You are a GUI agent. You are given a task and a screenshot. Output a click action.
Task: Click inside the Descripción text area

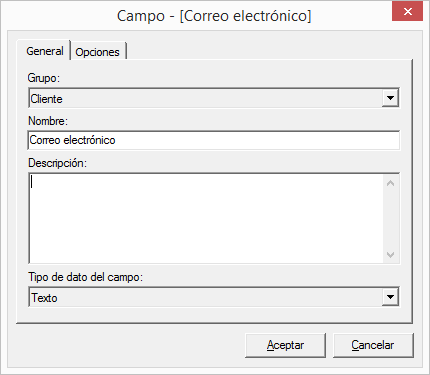click(x=206, y=218)
